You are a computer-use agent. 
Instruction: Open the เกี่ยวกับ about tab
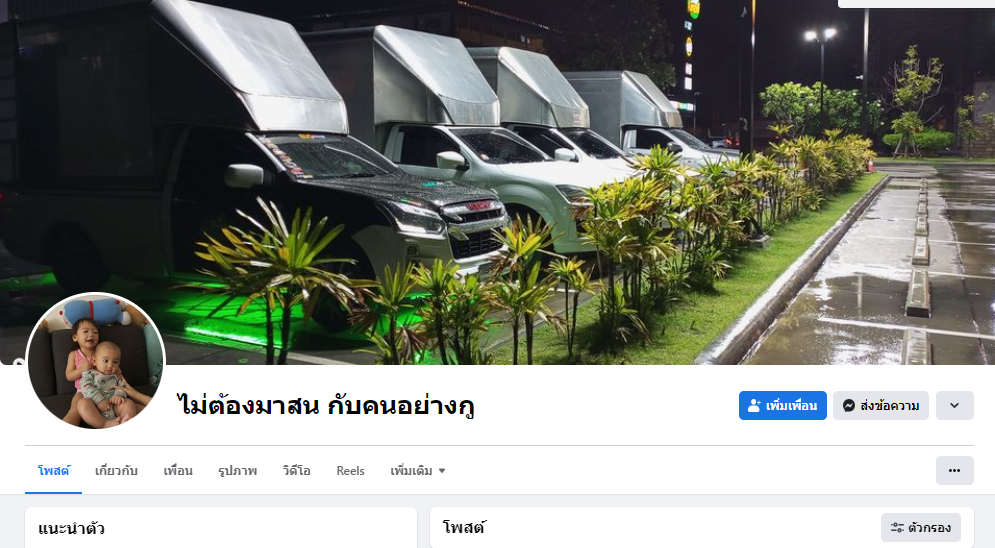click(116, 471)
